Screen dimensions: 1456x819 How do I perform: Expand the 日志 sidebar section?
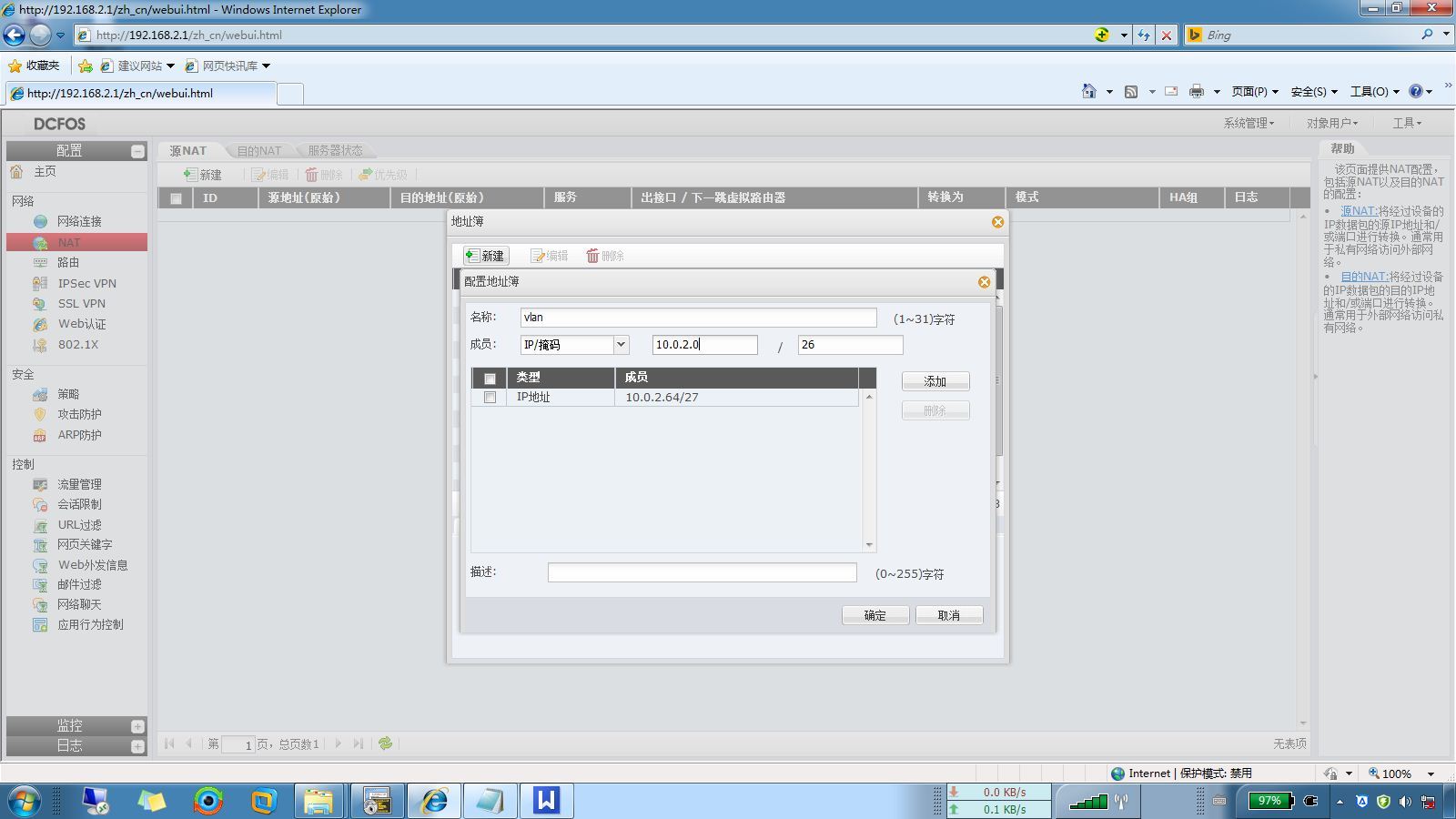[x=137, y=746]
